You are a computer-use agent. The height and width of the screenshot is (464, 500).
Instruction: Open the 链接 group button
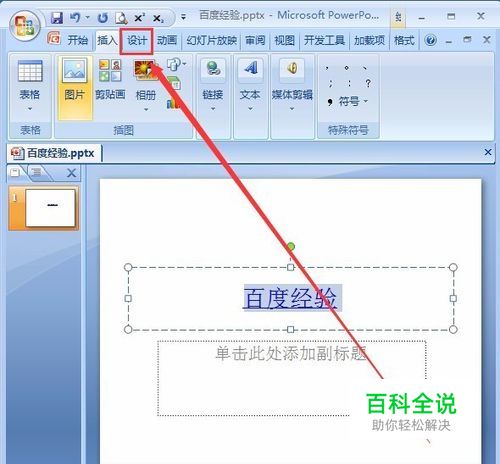point(213,86)
